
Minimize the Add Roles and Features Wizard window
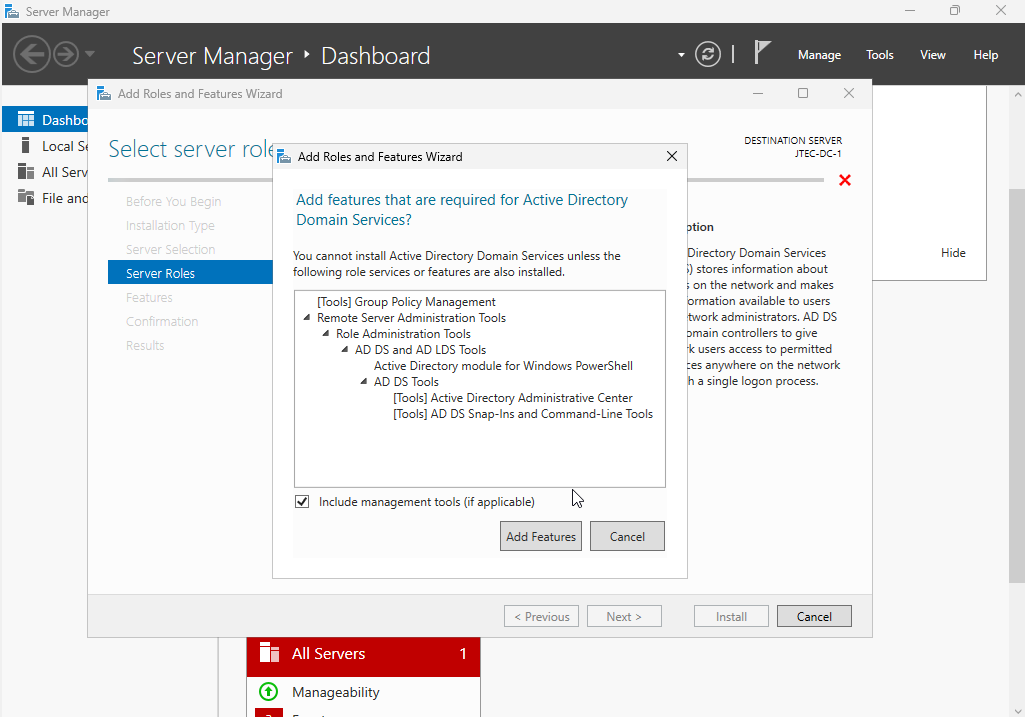pos(758,93)
